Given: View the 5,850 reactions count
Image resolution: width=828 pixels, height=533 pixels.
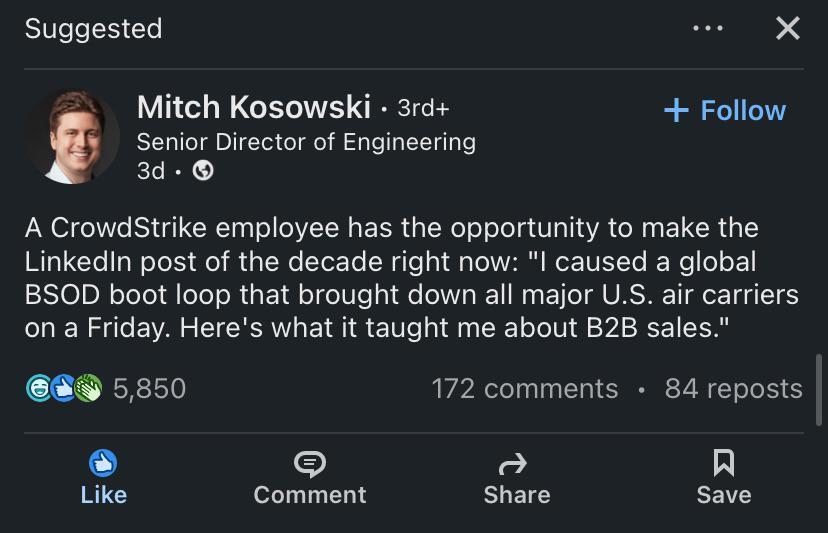Looking at the screenshot, I should [x=149, y=388].
